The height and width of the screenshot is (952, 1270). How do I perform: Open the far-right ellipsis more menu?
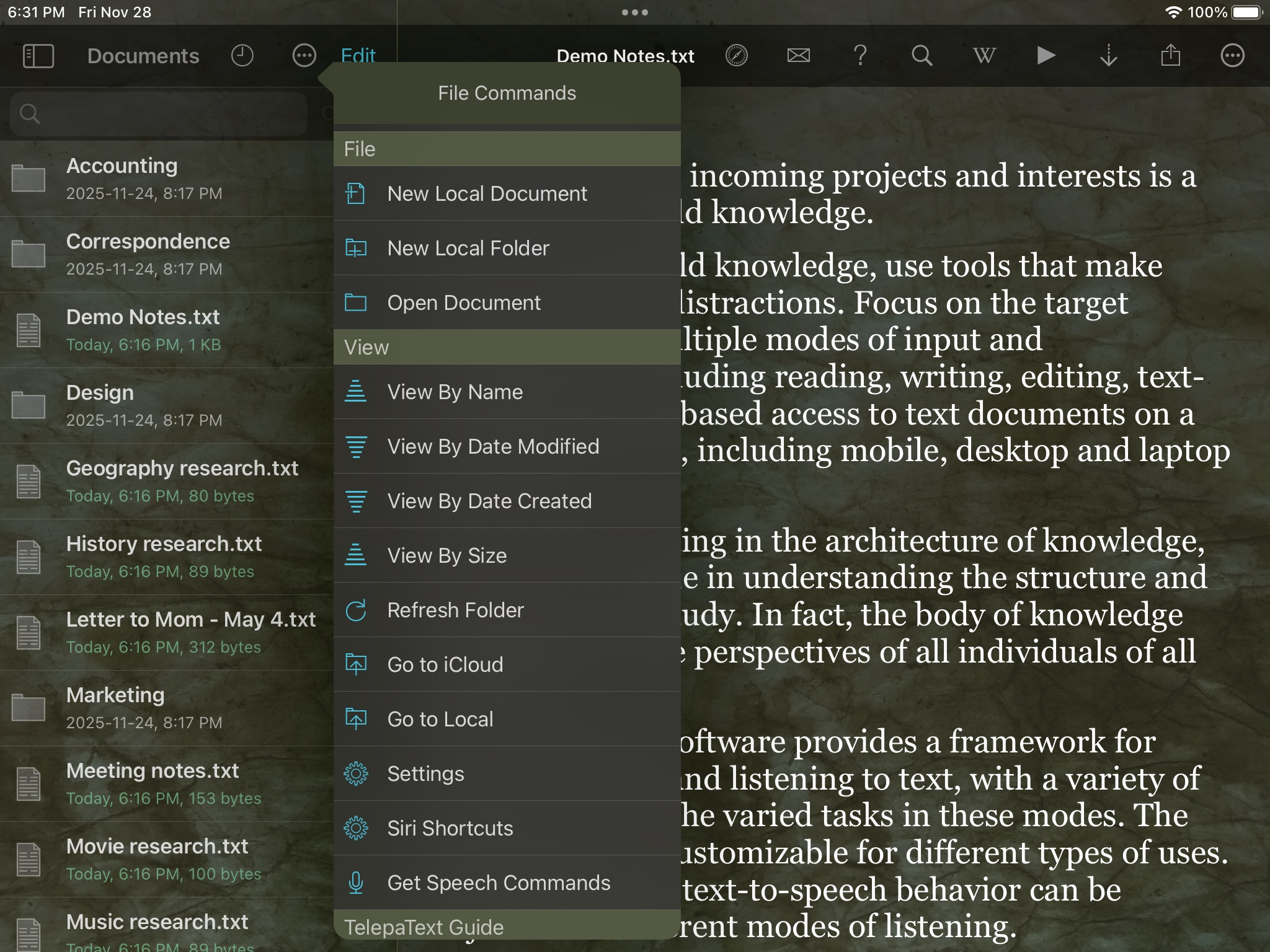click(x=1232, y=56)
